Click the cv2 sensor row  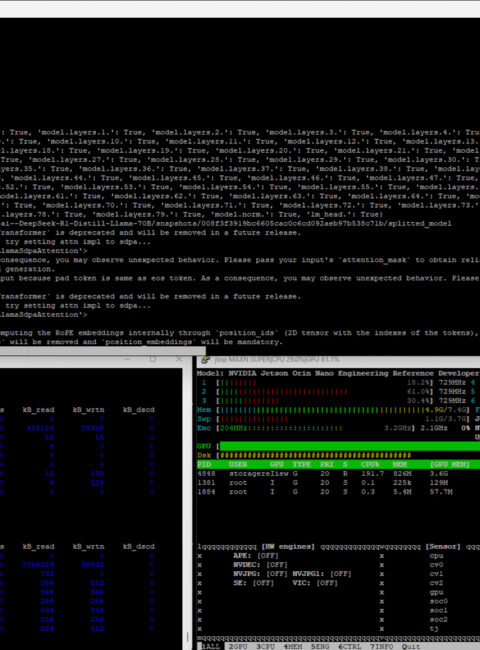[436, 583]
